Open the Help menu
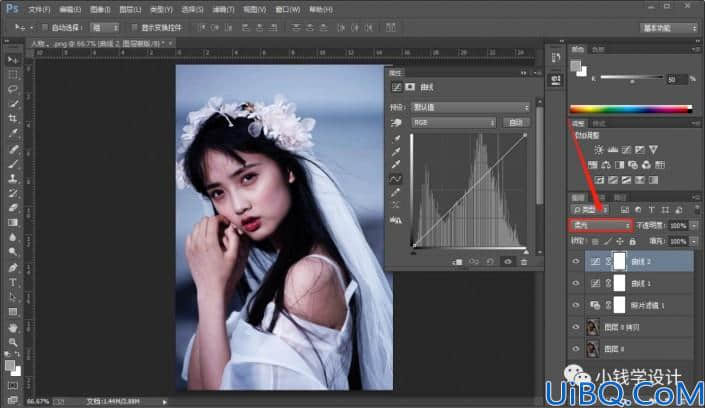 pyautogui.click(x=321, y=9)
